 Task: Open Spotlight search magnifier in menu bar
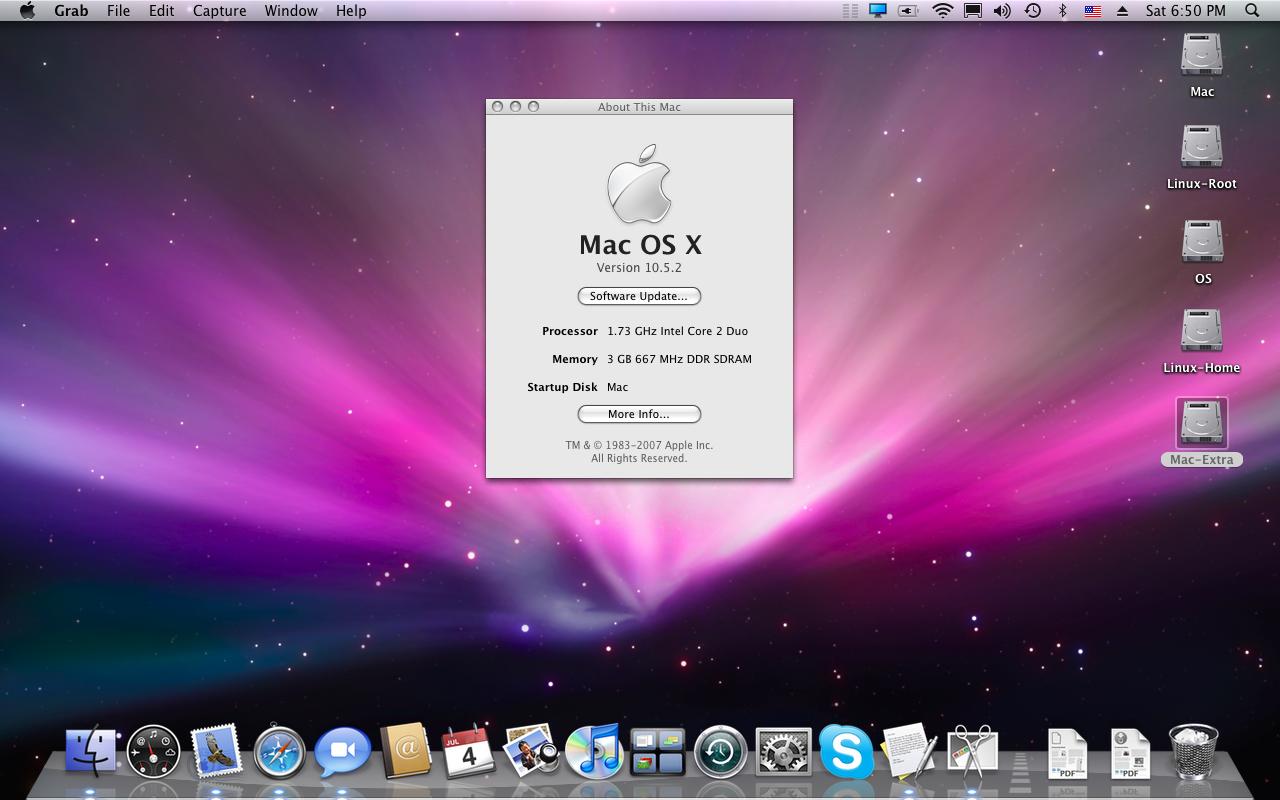click(1252, 11)
